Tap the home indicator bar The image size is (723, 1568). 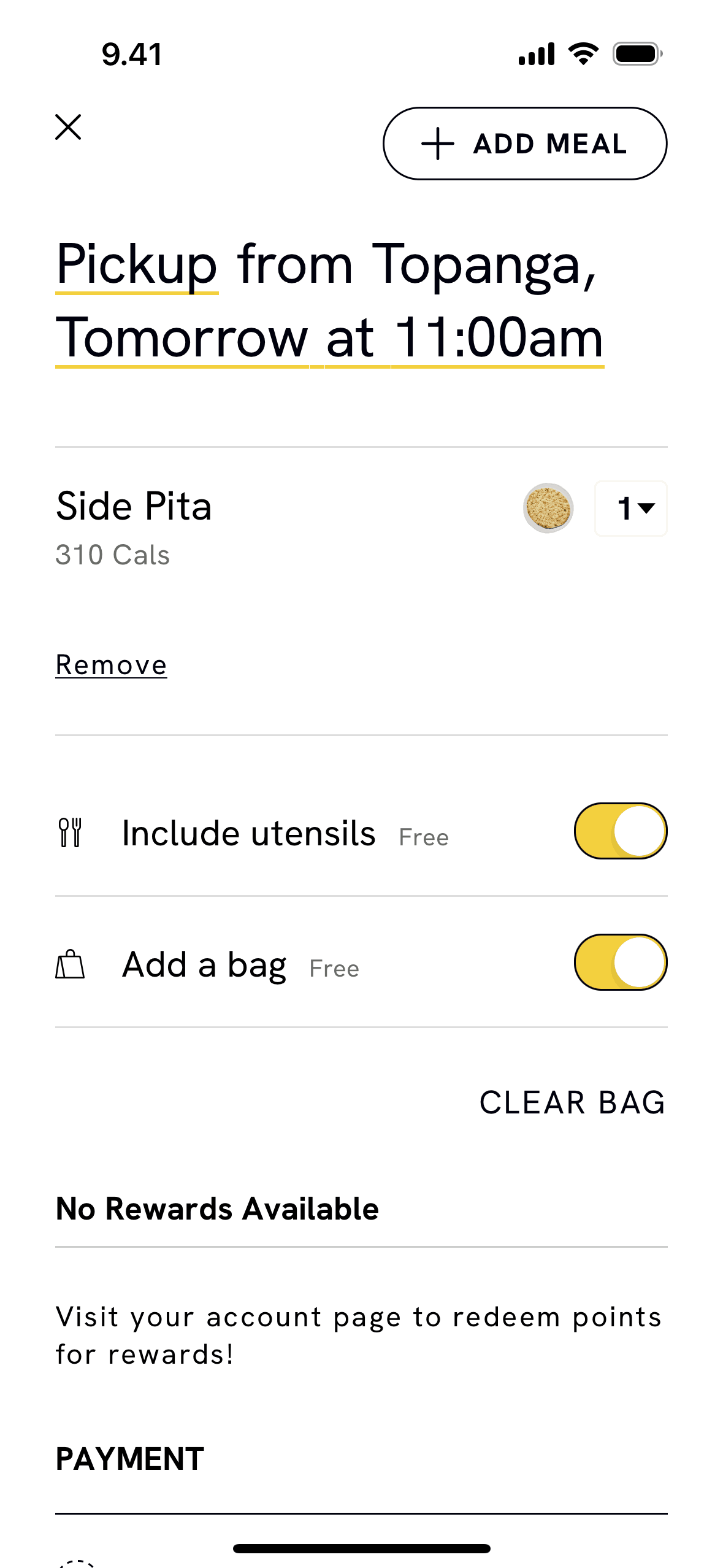tap(361, 1548)
